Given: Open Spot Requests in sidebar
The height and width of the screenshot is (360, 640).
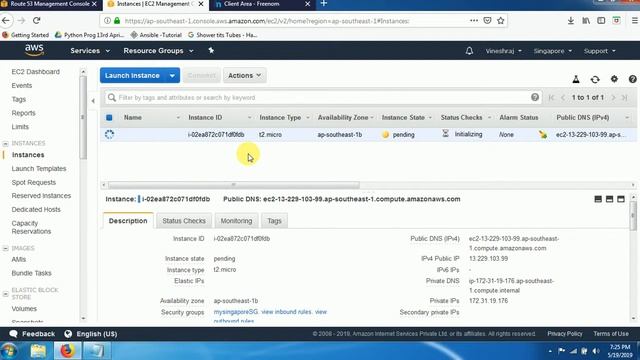Looking at the screenshot, I should click(33, 182).
